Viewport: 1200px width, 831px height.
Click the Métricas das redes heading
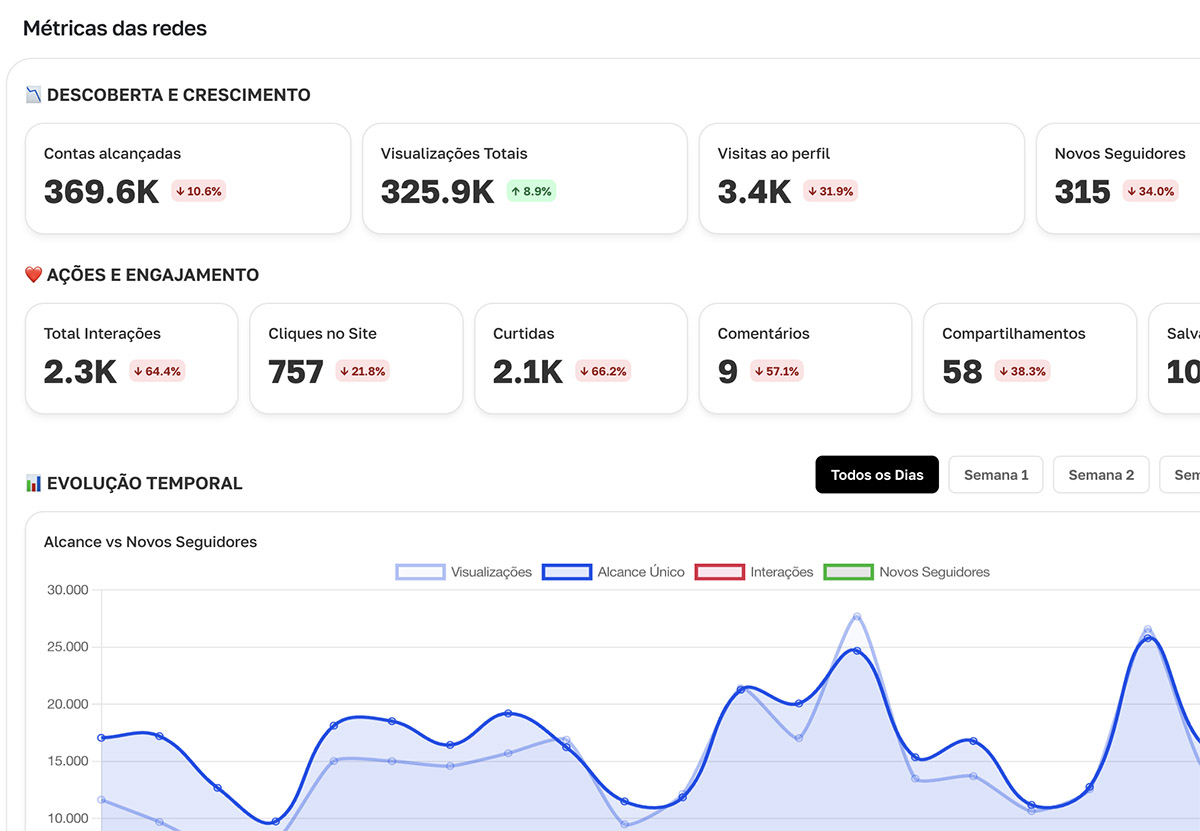115,28
